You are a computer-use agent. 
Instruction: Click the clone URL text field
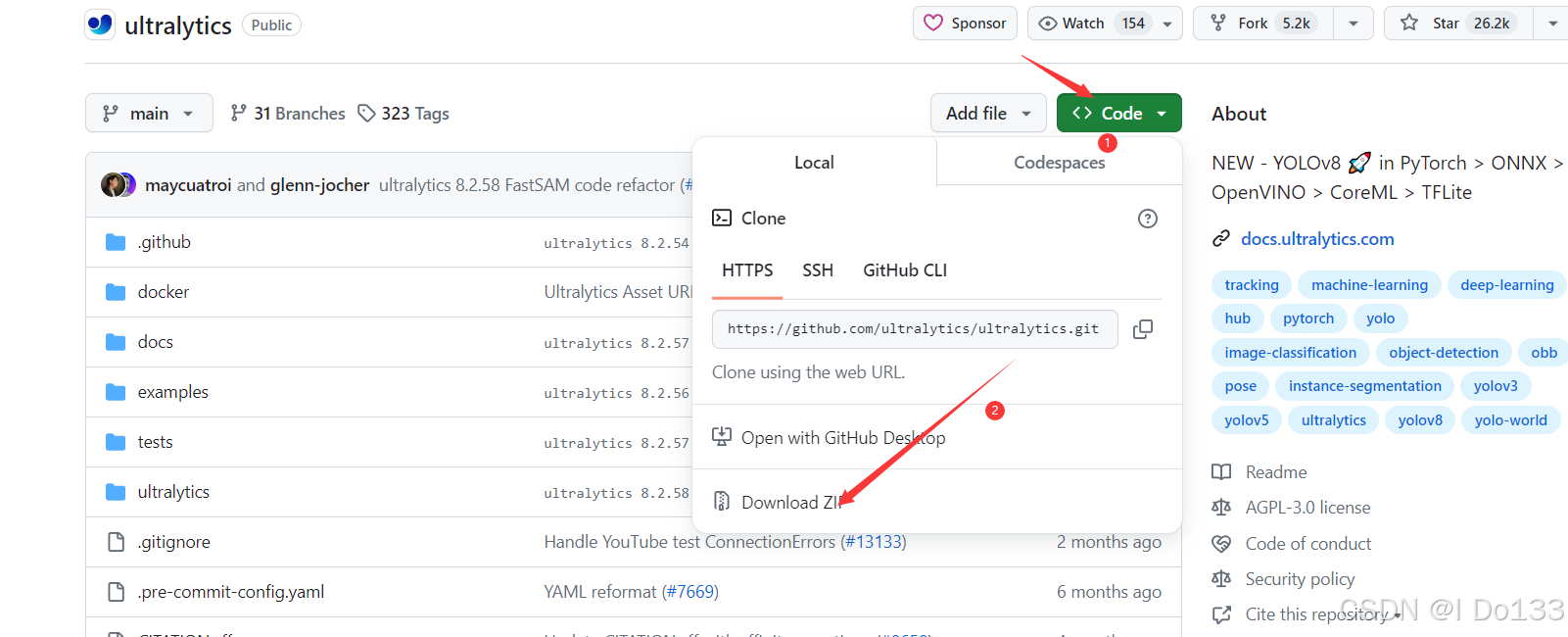tap(915, 329)
